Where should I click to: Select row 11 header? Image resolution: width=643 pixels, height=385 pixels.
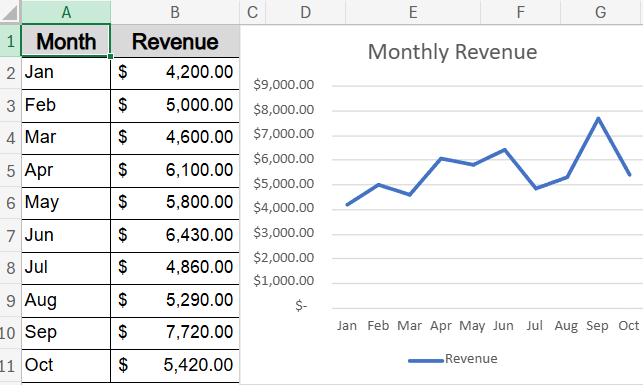(10, 366)
